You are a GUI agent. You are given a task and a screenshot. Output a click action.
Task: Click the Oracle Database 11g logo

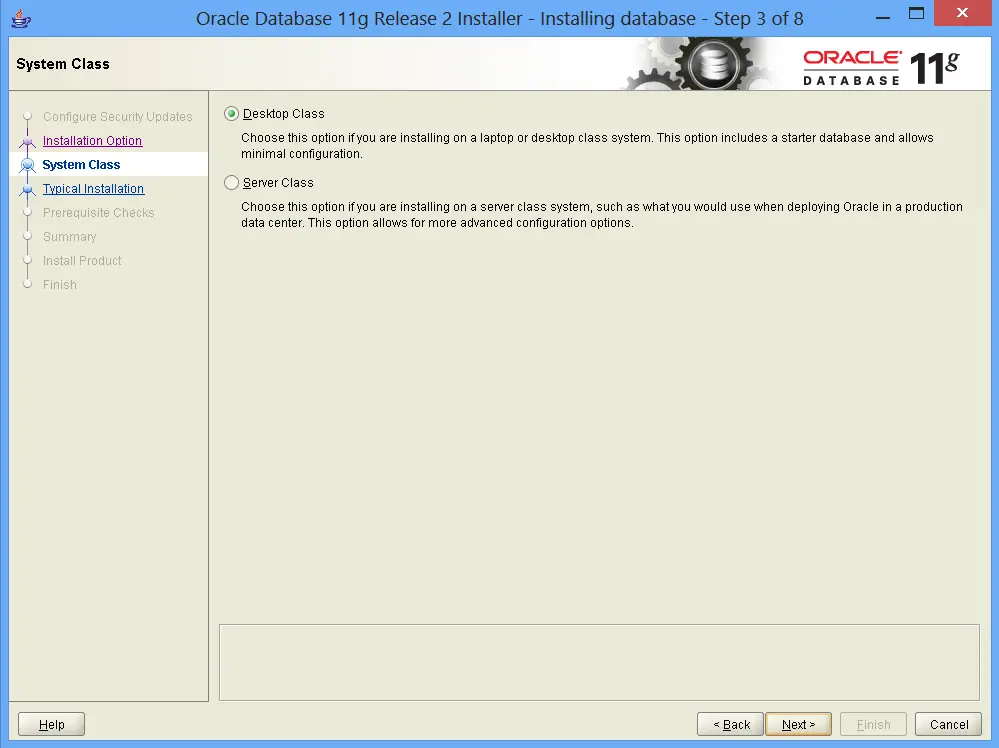tap(880, 66)
